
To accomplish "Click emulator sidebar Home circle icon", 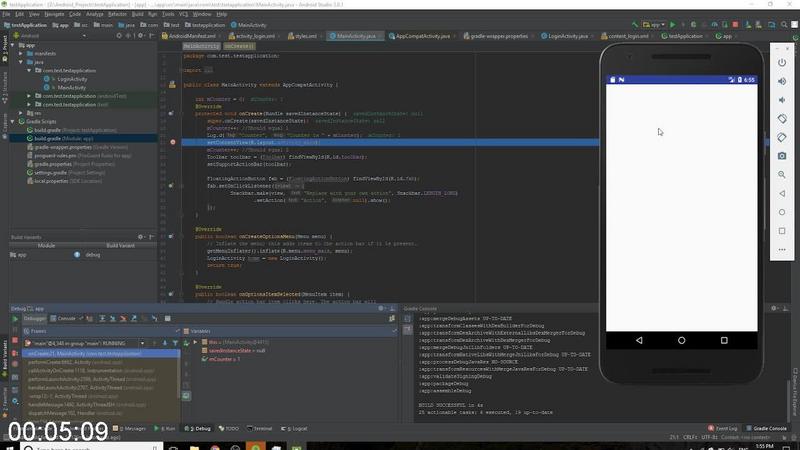I will [x=782, y=212].
